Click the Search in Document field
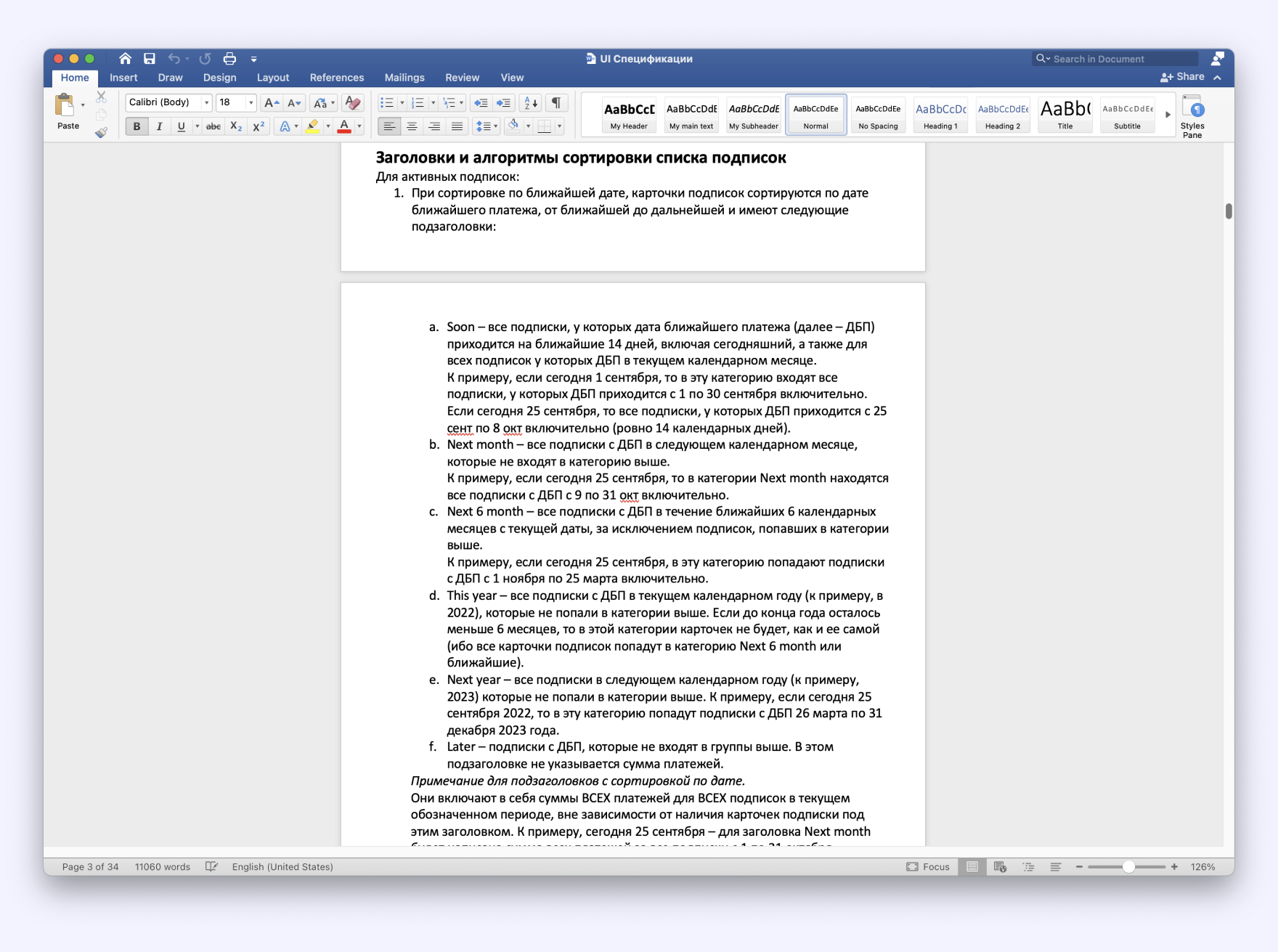This screenshot has width=1278, height=952. pyautogui.click(x=1115, y=59)
